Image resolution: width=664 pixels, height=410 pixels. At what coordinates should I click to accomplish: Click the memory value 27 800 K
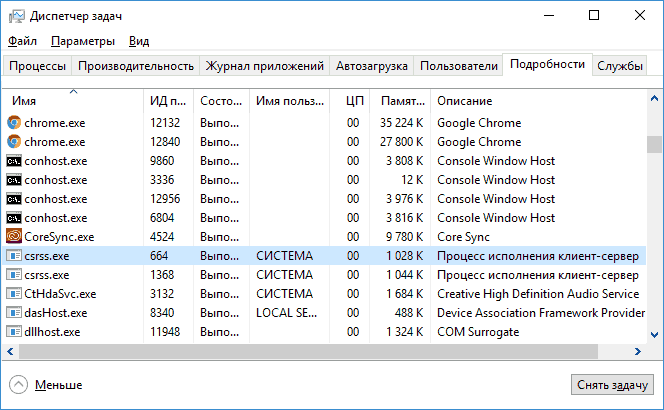(x=401, y=142)
